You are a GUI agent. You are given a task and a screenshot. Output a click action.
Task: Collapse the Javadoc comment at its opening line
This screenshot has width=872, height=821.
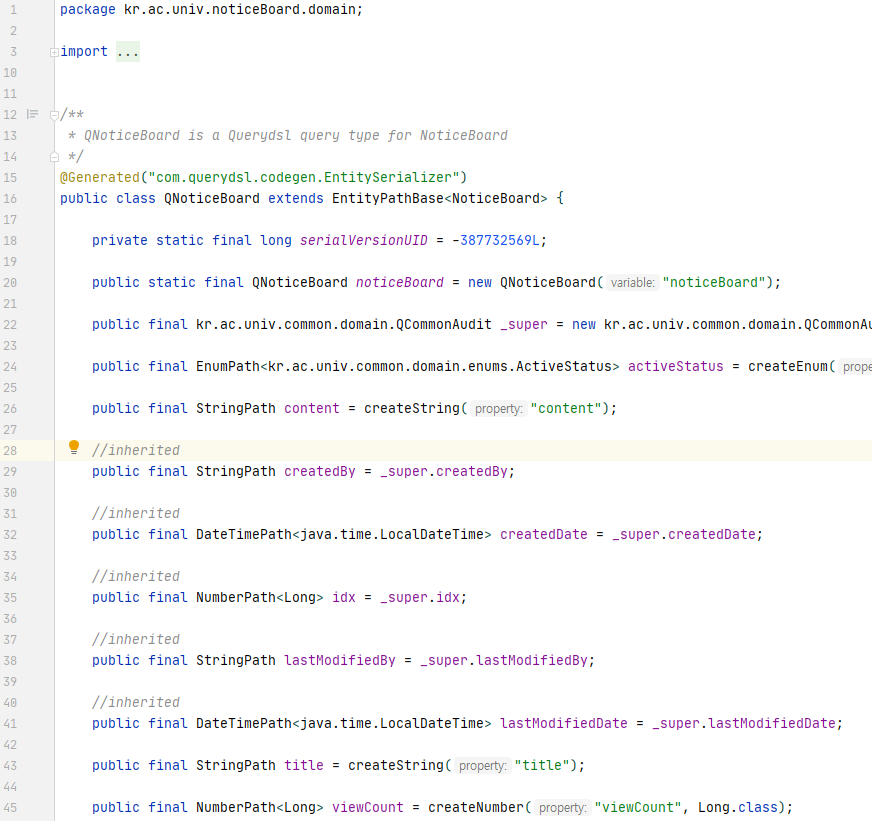pos(54,115)
